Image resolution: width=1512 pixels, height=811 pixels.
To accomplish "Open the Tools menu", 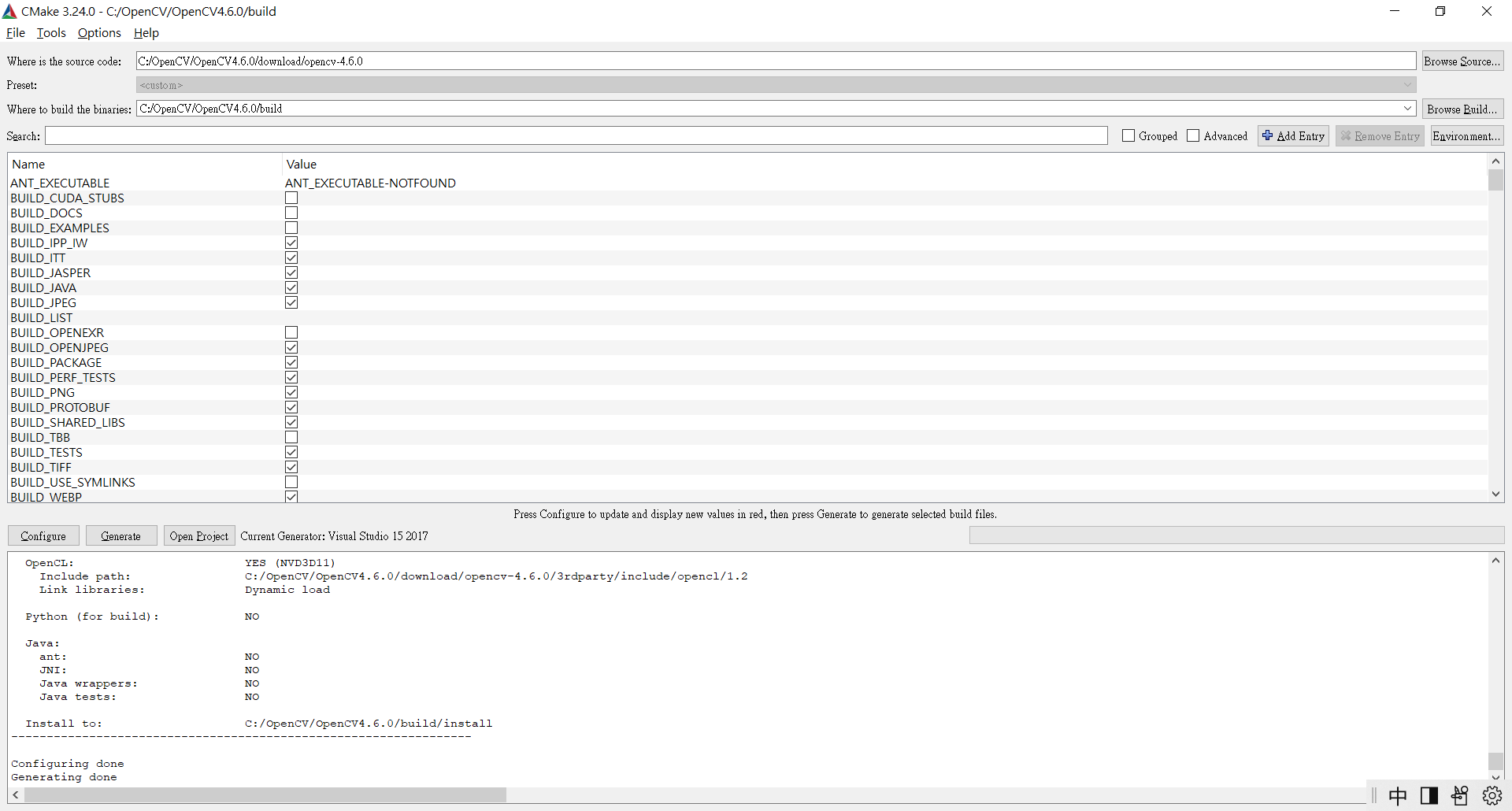I will (x=51, y=33).
